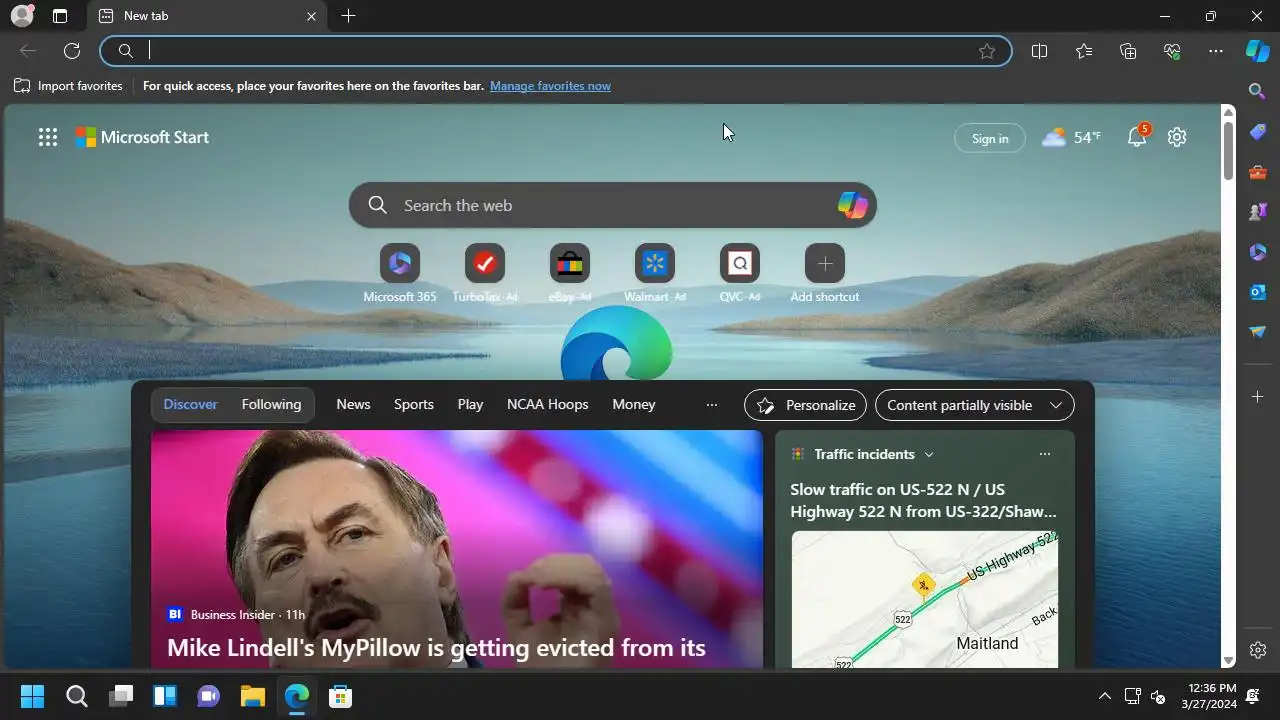This screenshot has height=720, width=1280.
Task: Open Copilot in the toolbar
Action: coord(1258,51)
